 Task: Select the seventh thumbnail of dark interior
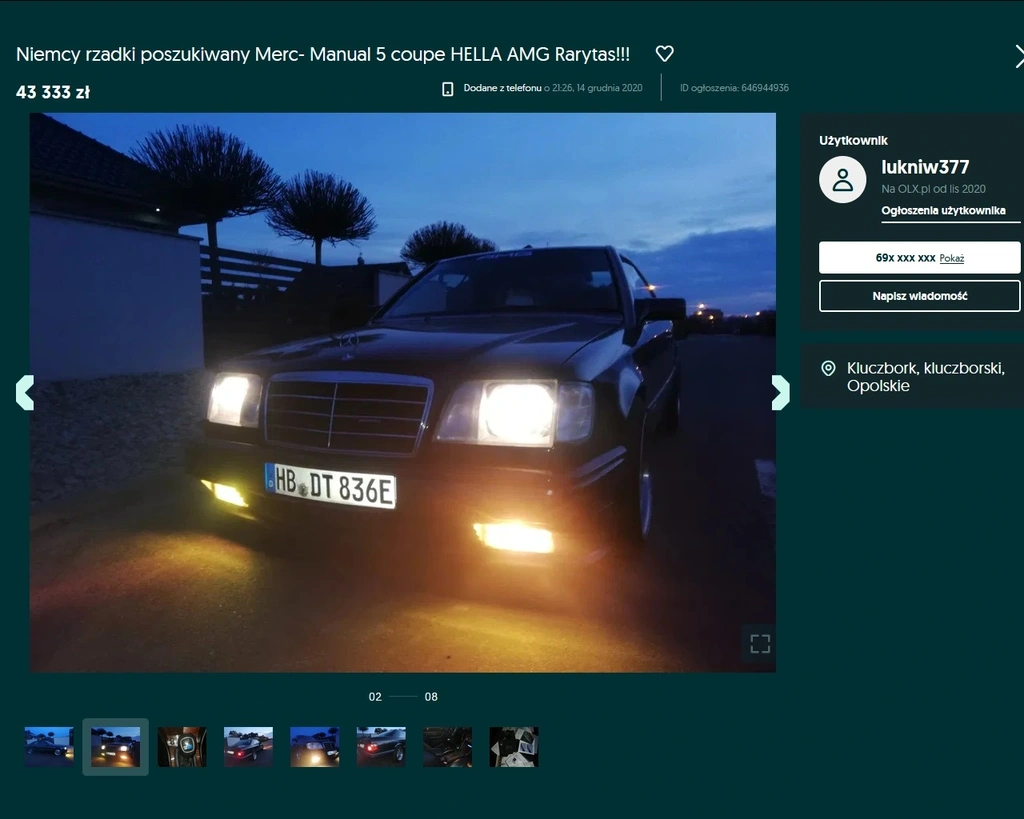(x=447, y=747)
